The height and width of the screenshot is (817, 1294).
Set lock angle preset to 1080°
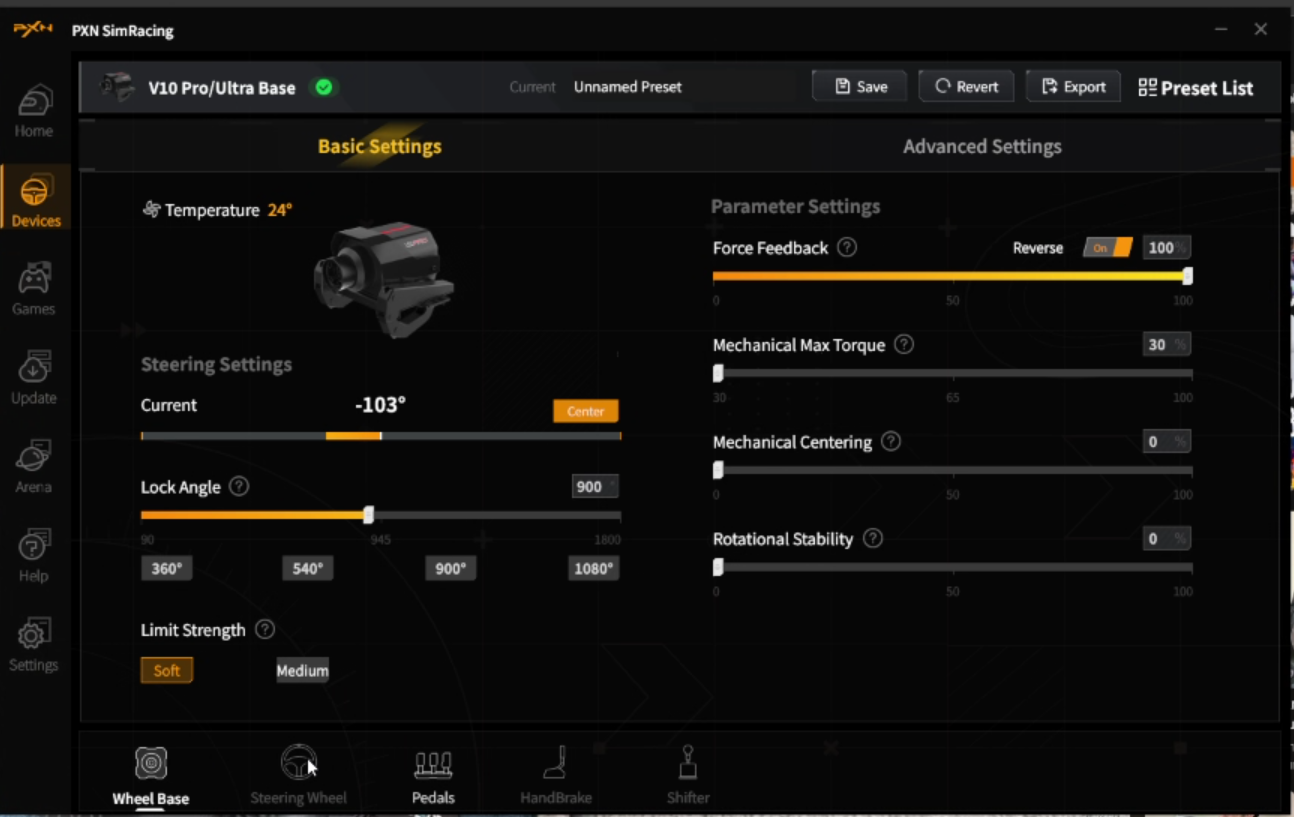pos(593,568)
